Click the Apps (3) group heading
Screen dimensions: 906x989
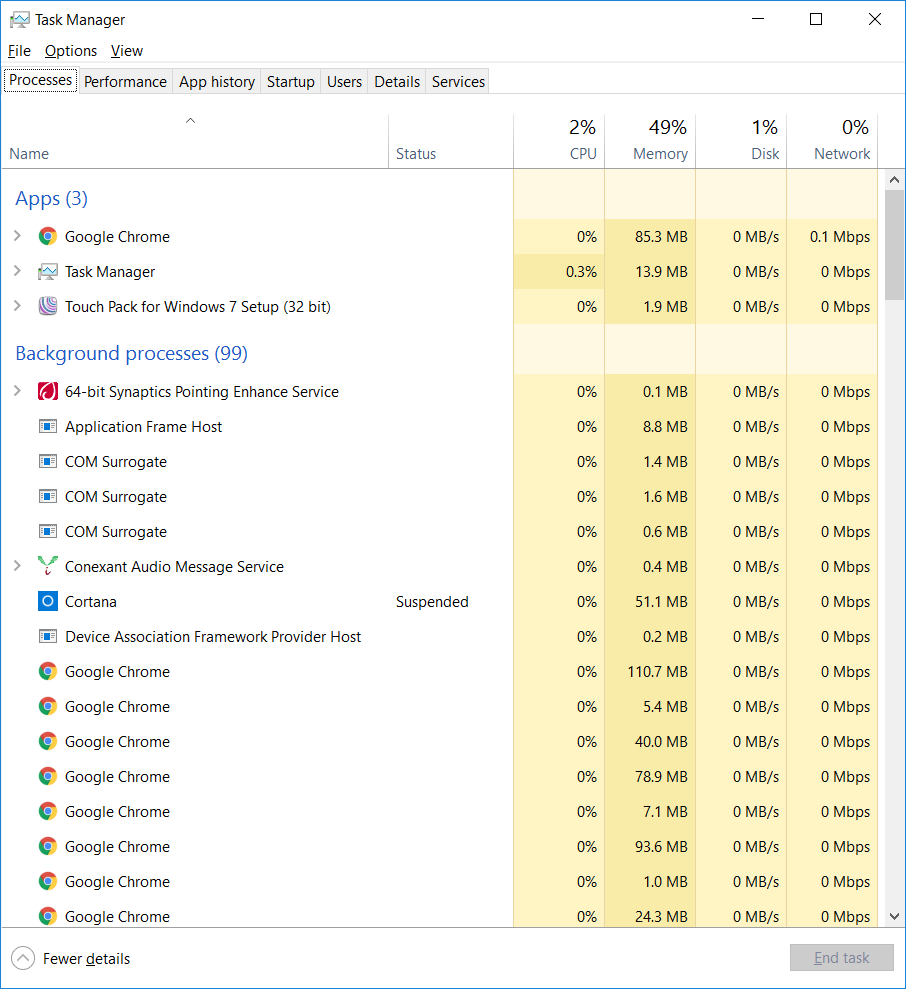coord(52,199)
